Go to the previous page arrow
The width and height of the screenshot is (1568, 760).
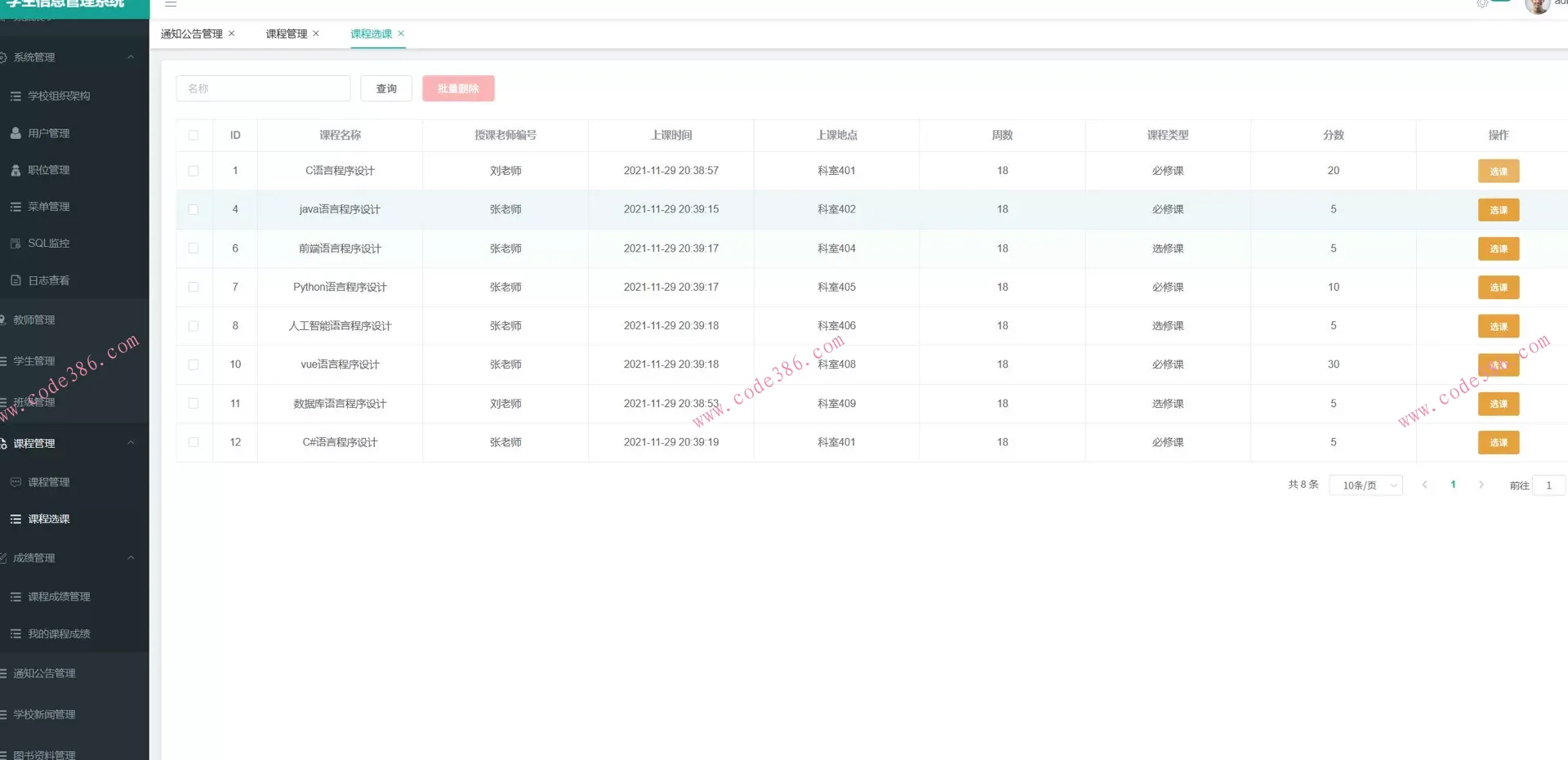click(1424, 485)
